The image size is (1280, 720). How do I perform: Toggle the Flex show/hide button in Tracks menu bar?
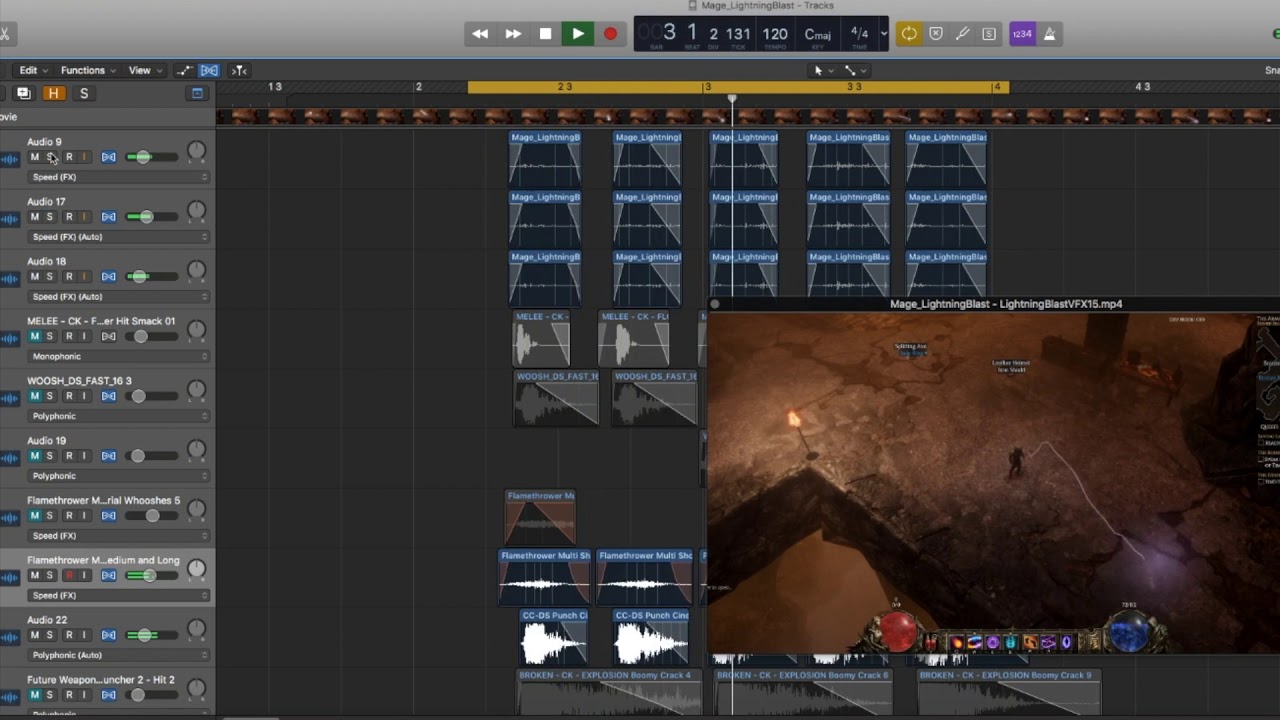pyautogui.click(x=209, y=70)
